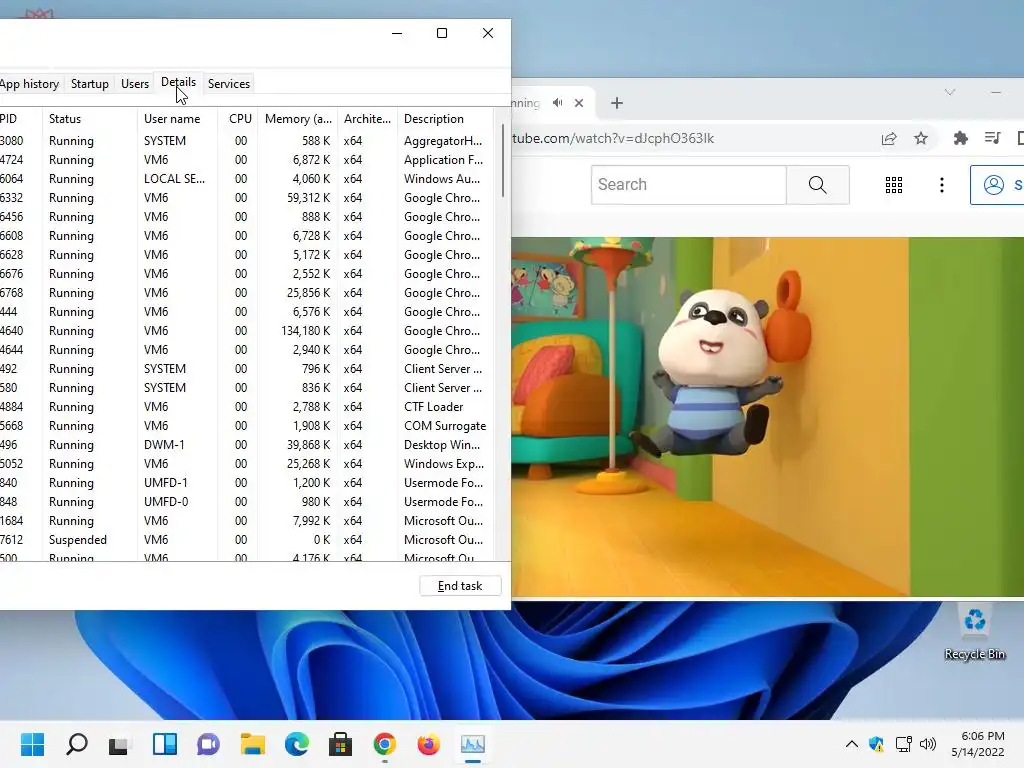The width and height of the screenshot is (1024, 768).
Task: Select the COM Surrogate process
Action: [x=246, y=426]
